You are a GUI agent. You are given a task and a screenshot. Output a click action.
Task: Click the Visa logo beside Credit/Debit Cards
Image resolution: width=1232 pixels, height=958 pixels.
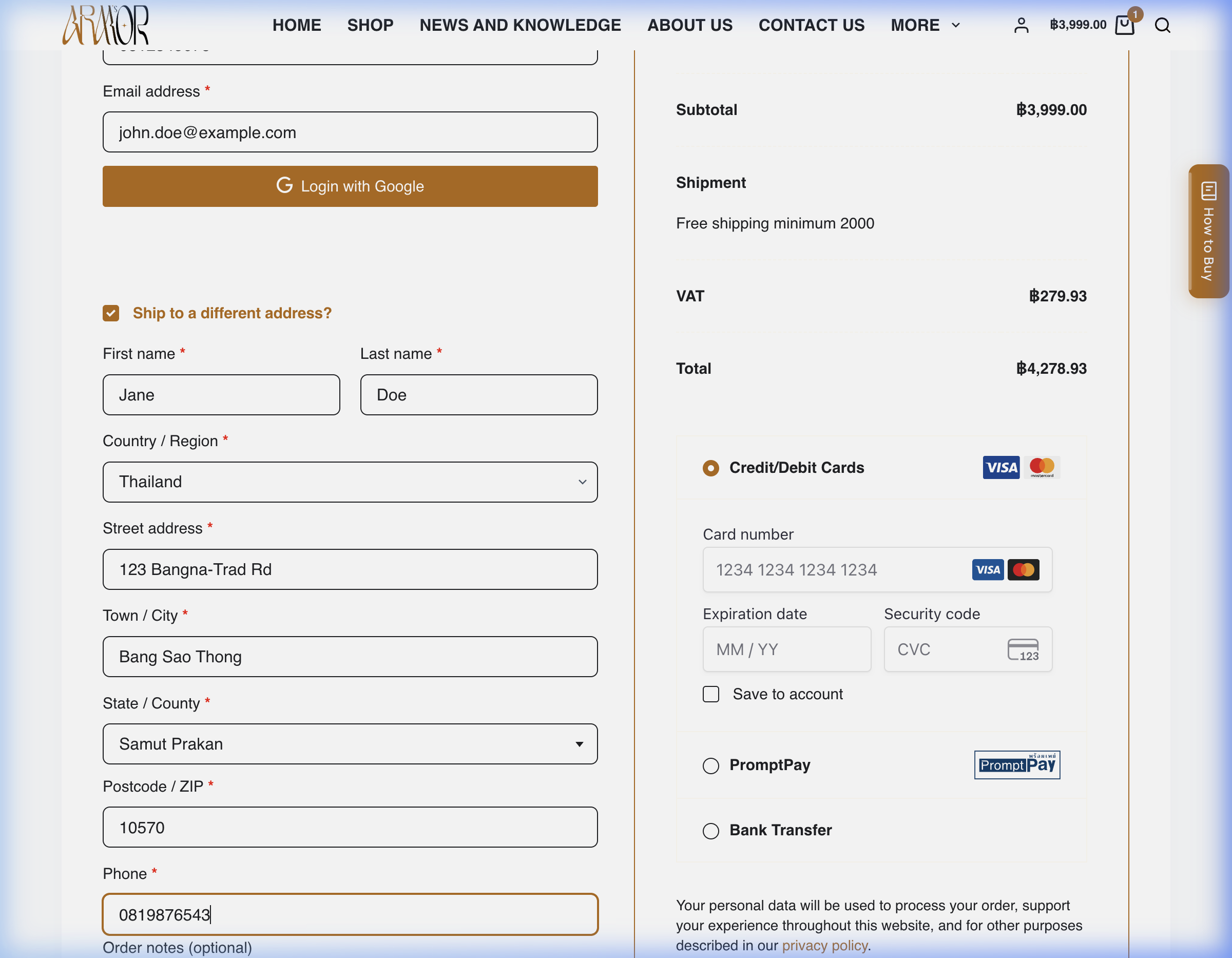pyautogui.click(x=1000, y=467)
